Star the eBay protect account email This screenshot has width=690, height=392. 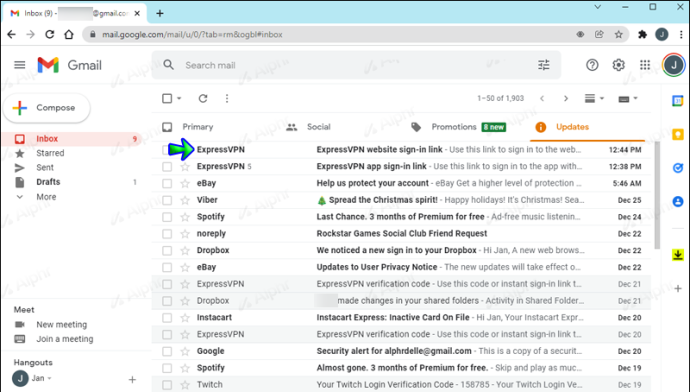pos(185,183)
